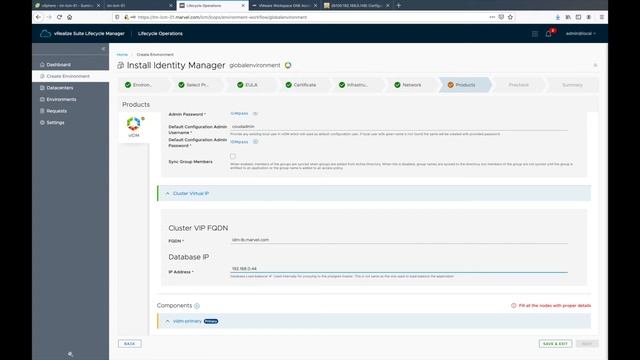This screenshot has height=360, width=640.
Task: Go to the Certificate wizard step
Action: point(304,85)
